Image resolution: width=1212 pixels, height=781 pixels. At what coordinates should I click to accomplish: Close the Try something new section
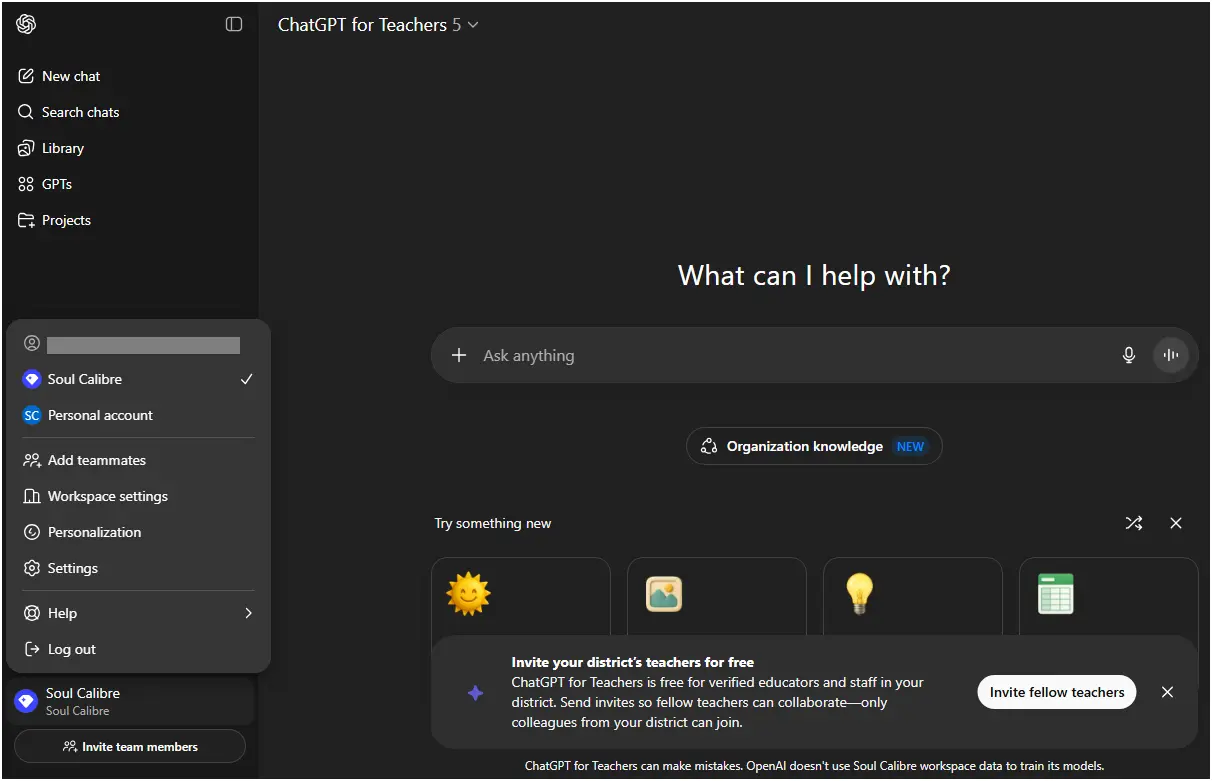1176,523
